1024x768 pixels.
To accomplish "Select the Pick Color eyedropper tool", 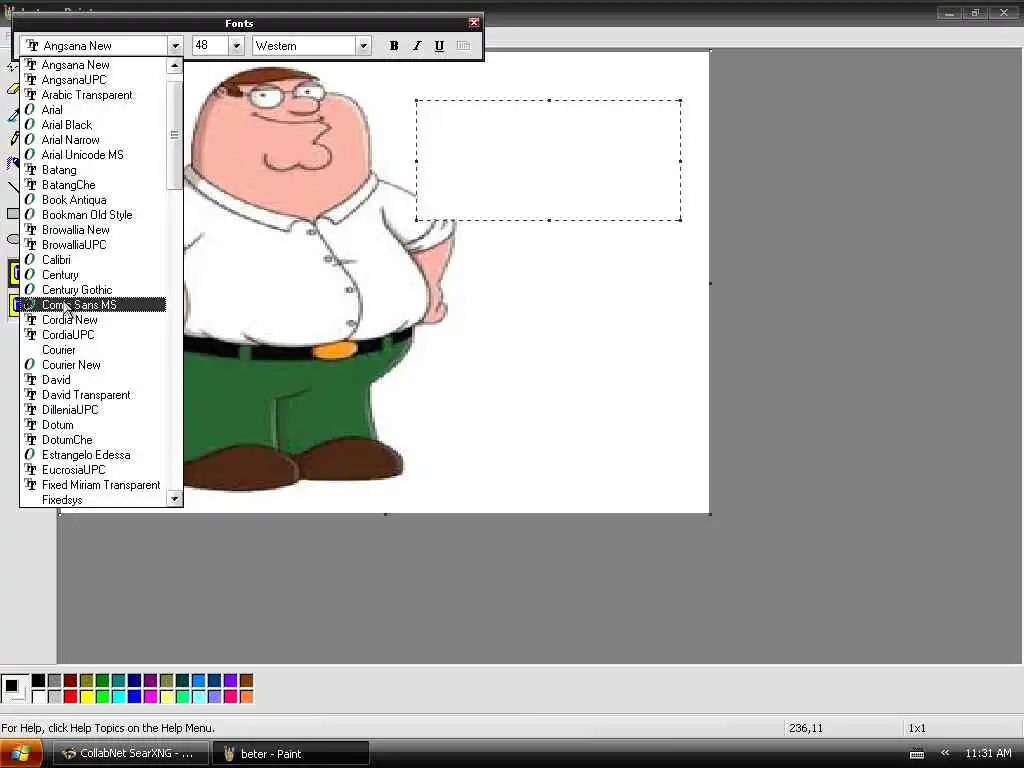I will [x=12, y=115].
